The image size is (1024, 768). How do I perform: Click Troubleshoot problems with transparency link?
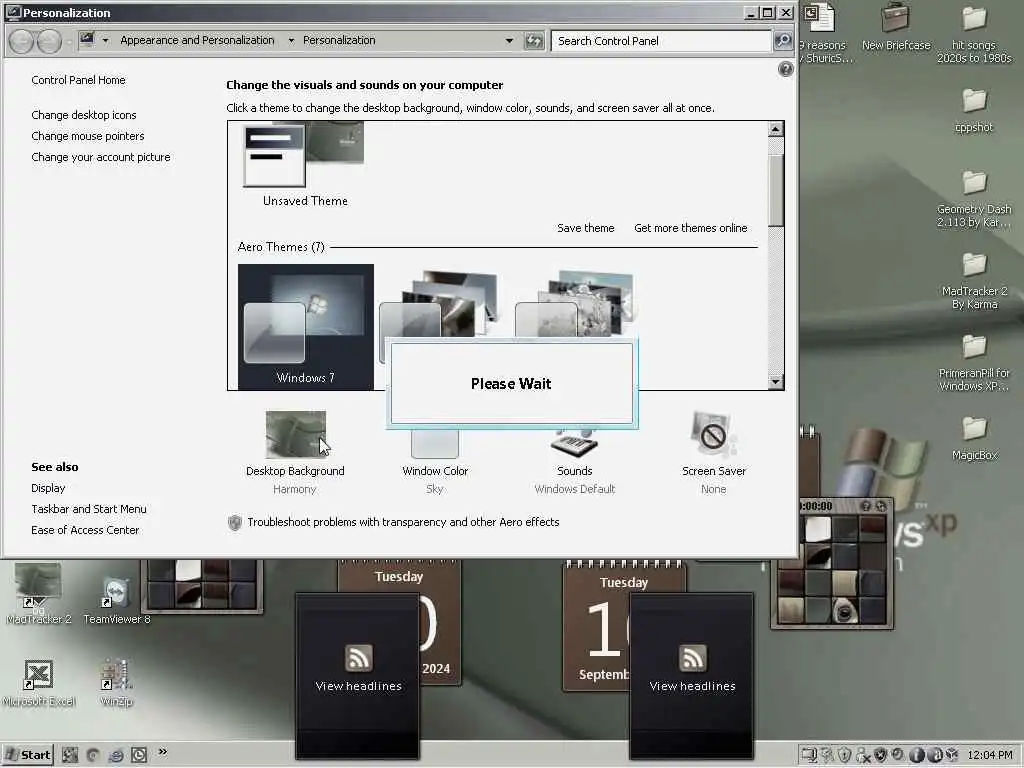pyautogui.click(x=403, y=522)
